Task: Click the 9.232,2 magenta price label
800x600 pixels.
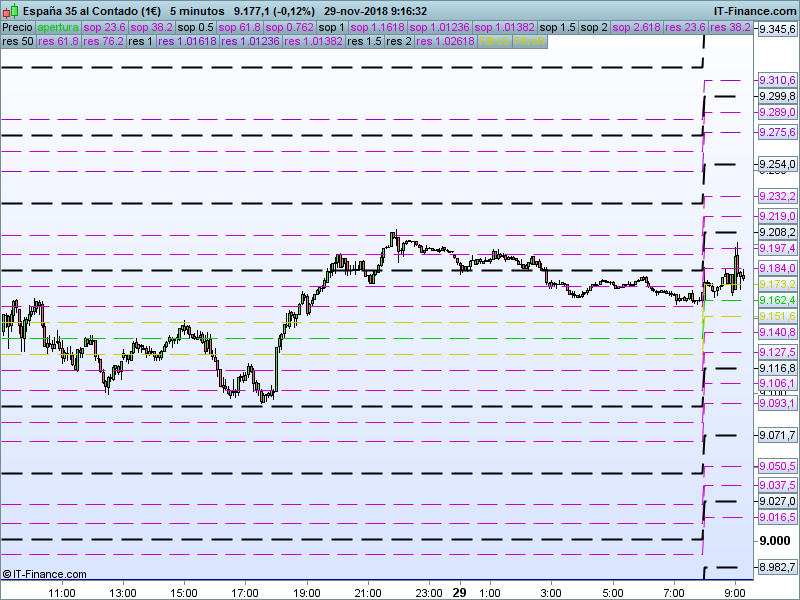Action: pos(777,196)
